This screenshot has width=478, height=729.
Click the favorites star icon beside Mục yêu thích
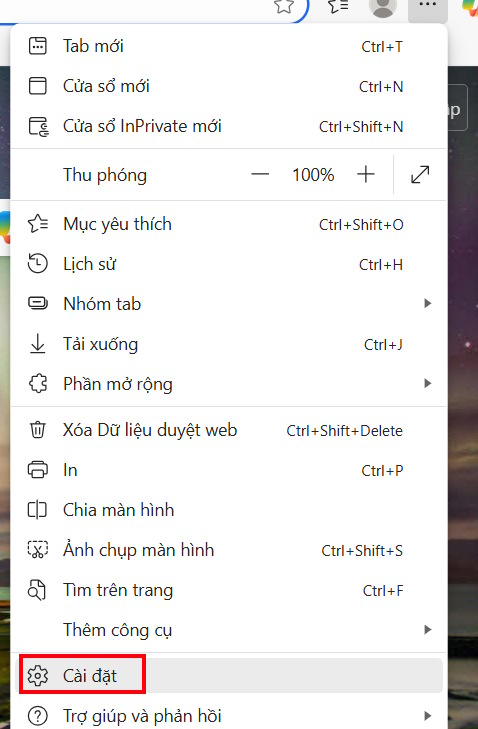pyautogui.click(x=38, y=224)
